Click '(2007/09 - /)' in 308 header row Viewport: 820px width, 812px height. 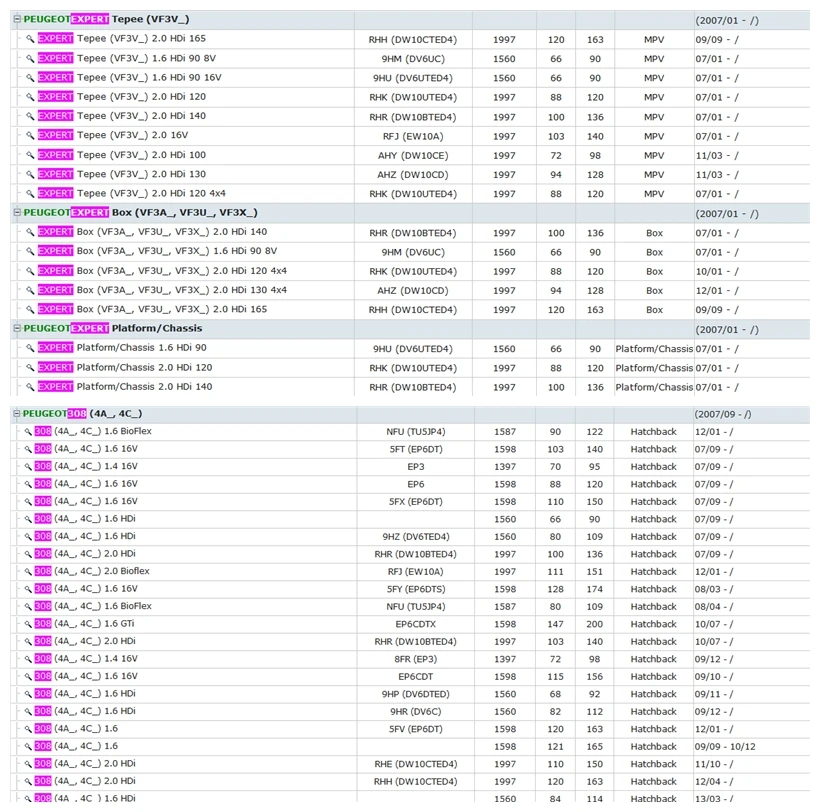(723, 414)
